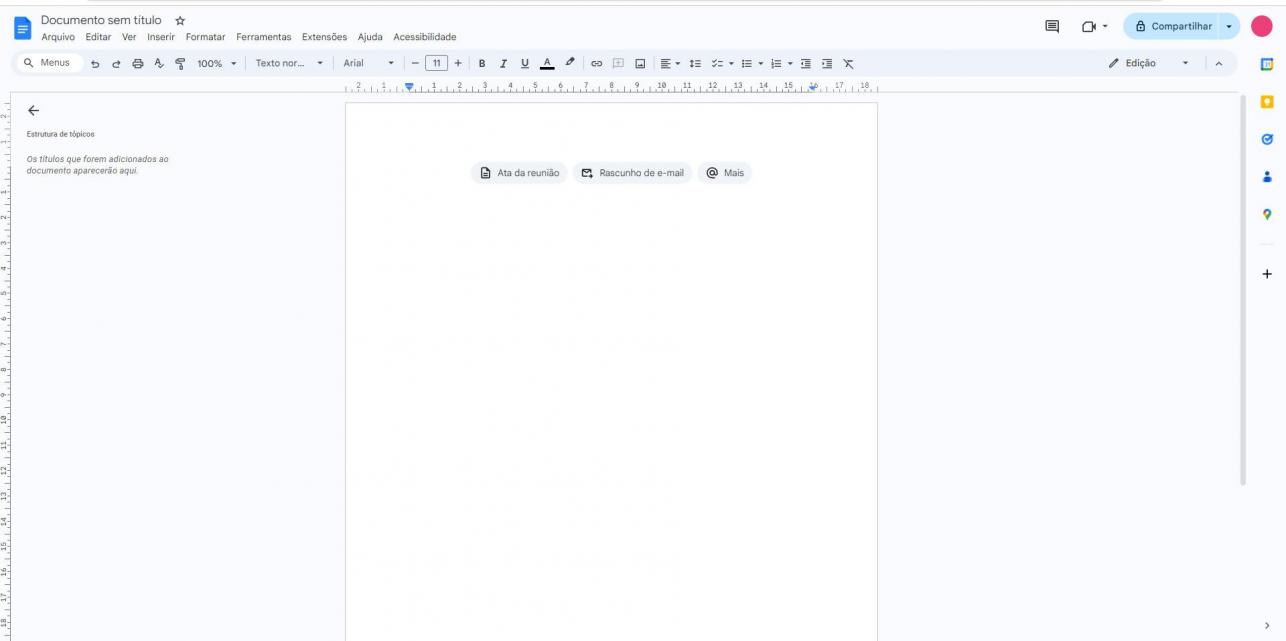Click the undo arrow icon
This screenshot has height=641, width=1286.
coord(95,63)
